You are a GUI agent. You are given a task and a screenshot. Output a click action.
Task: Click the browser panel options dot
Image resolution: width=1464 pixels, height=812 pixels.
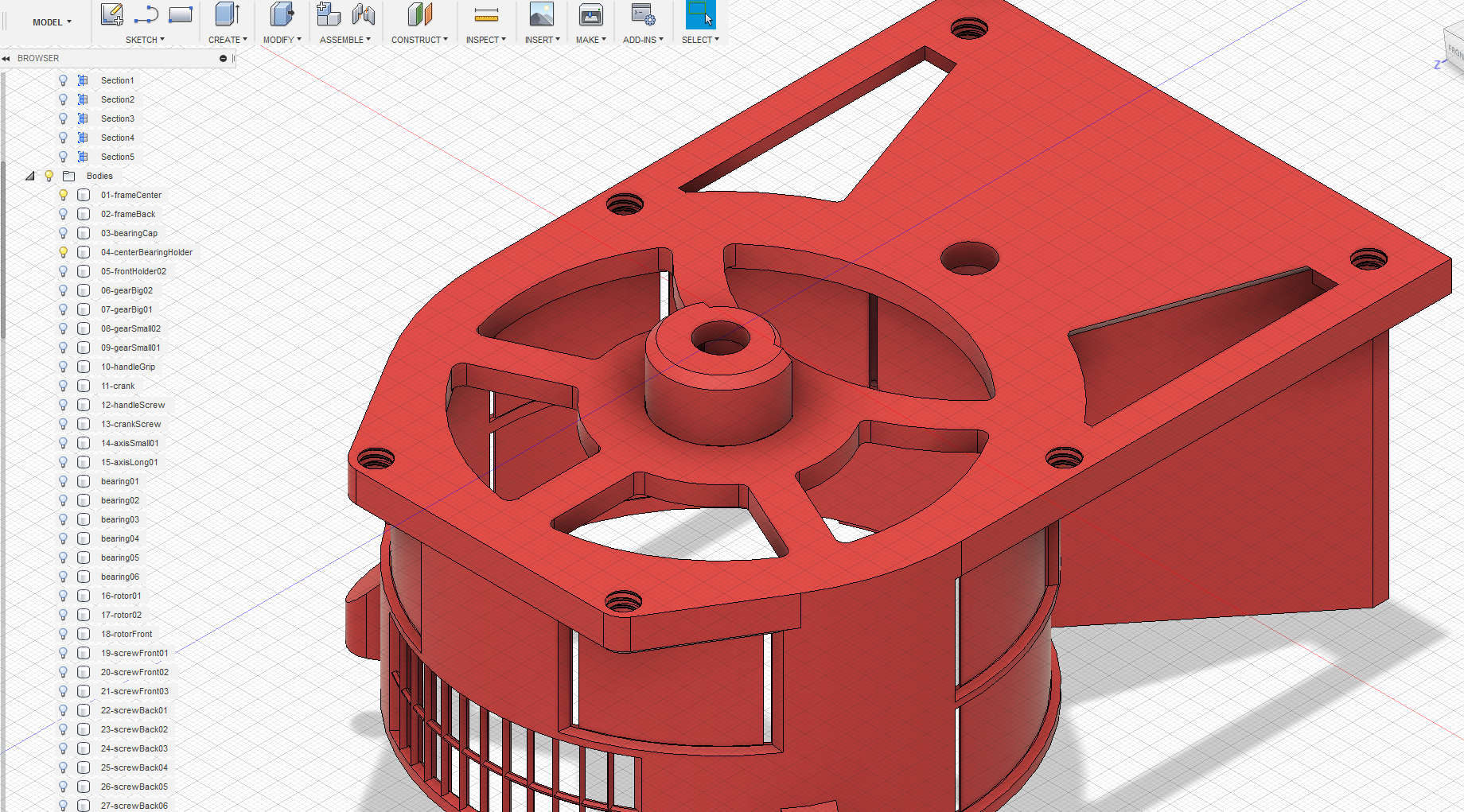click(x=223, y=58)
